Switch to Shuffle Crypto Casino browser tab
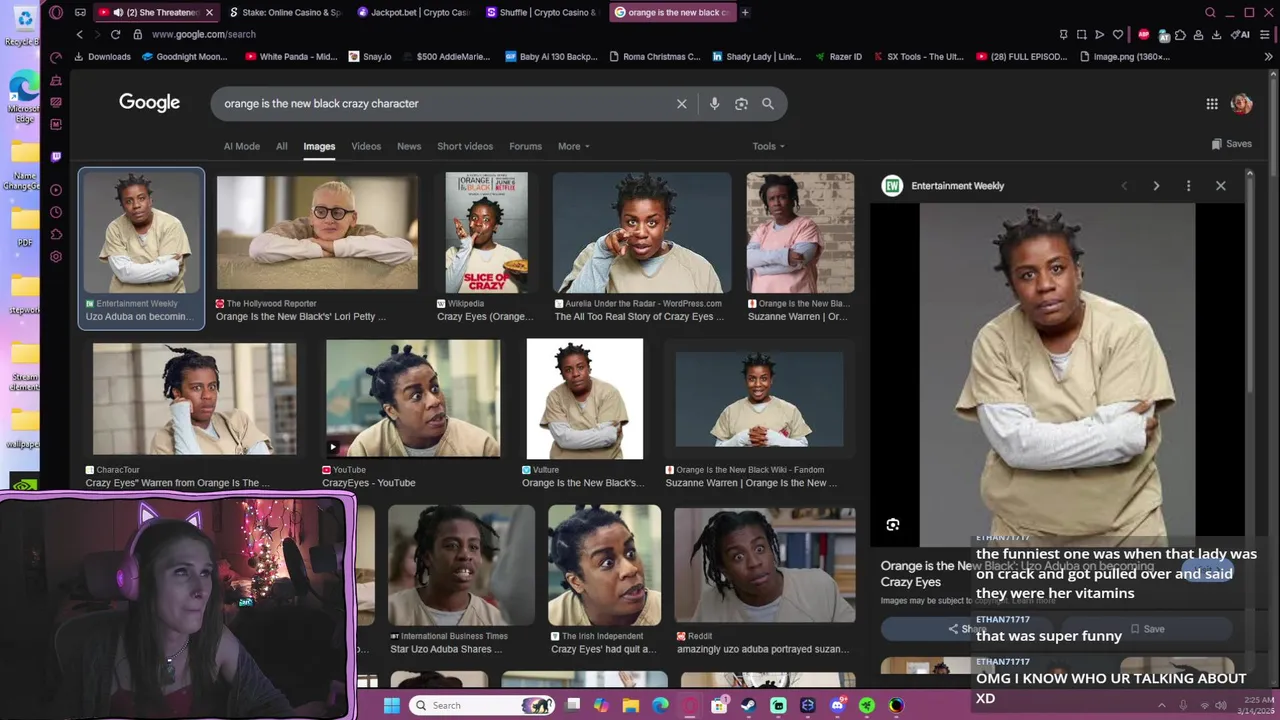Image resolution: width=1280 pixels, height=720 pixels. coord(540,12)
